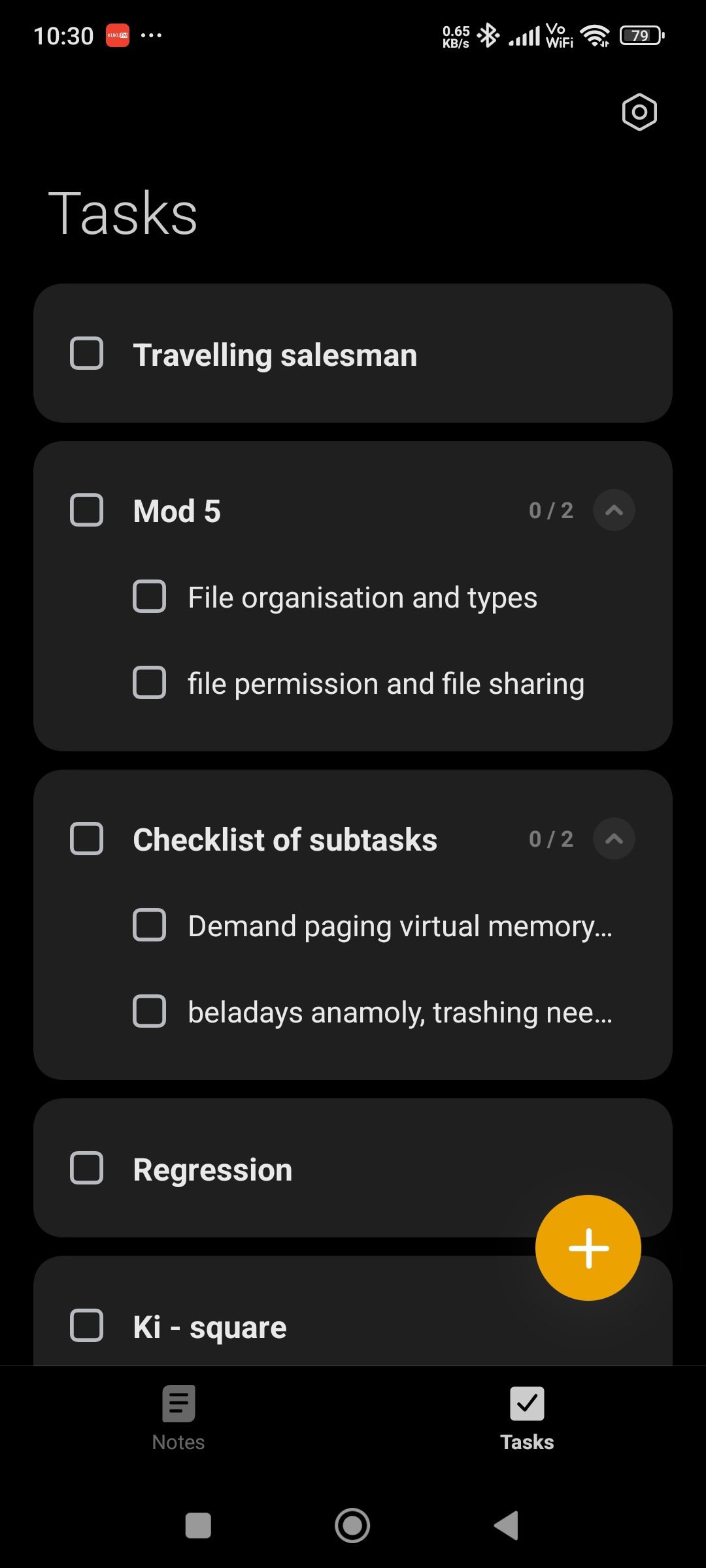Open the Mod 5 task title
Screen dimensions: 706x1568
[177, 511]
